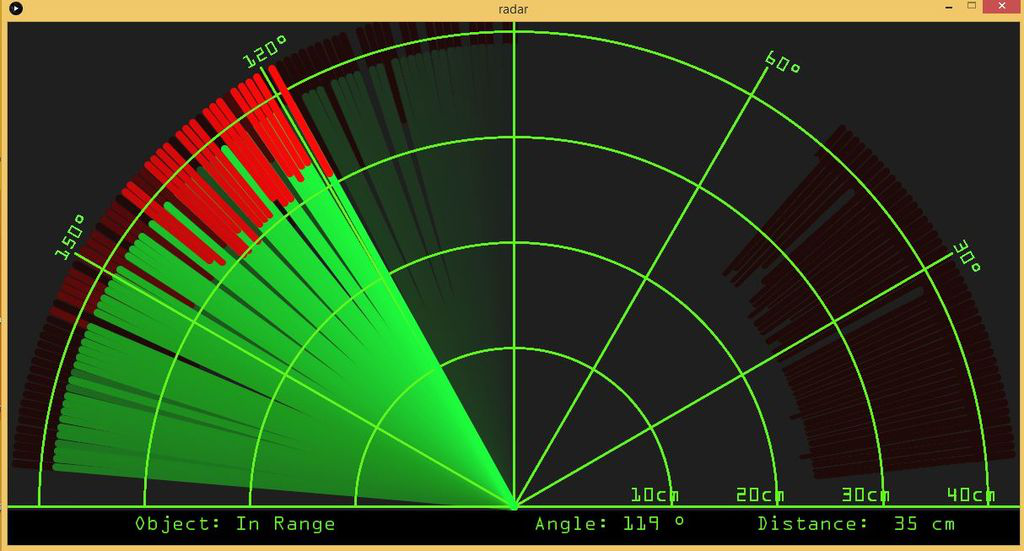Click the "radar" window title text
This screenshot has height=551, width=1024.
(x=513, y=9)
